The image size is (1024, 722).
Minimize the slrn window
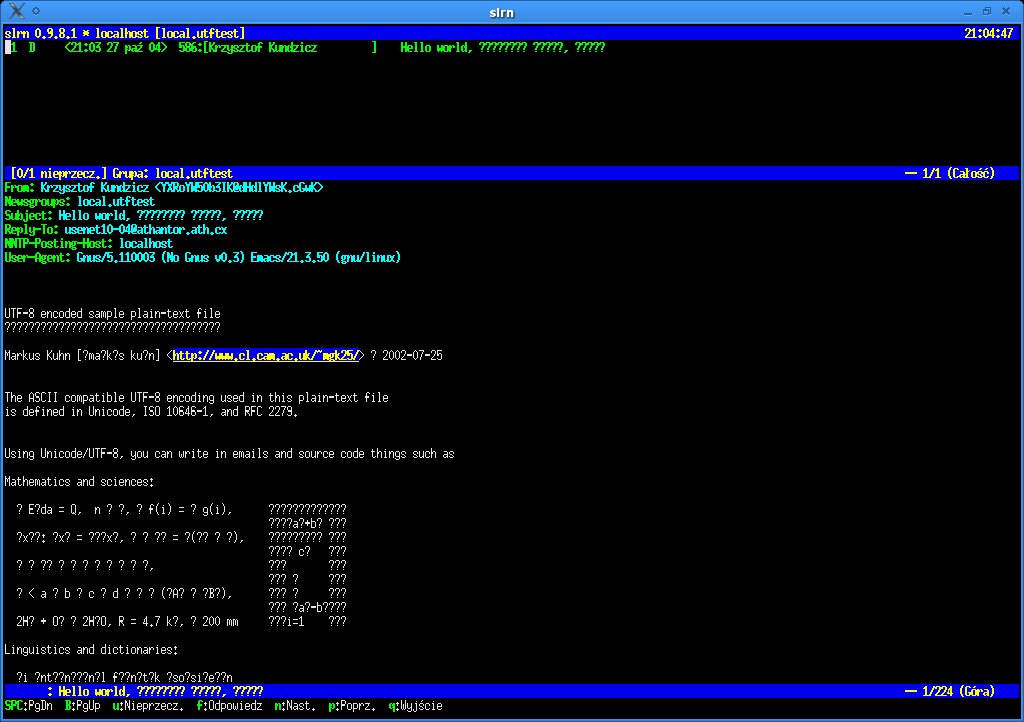point(968,12)
